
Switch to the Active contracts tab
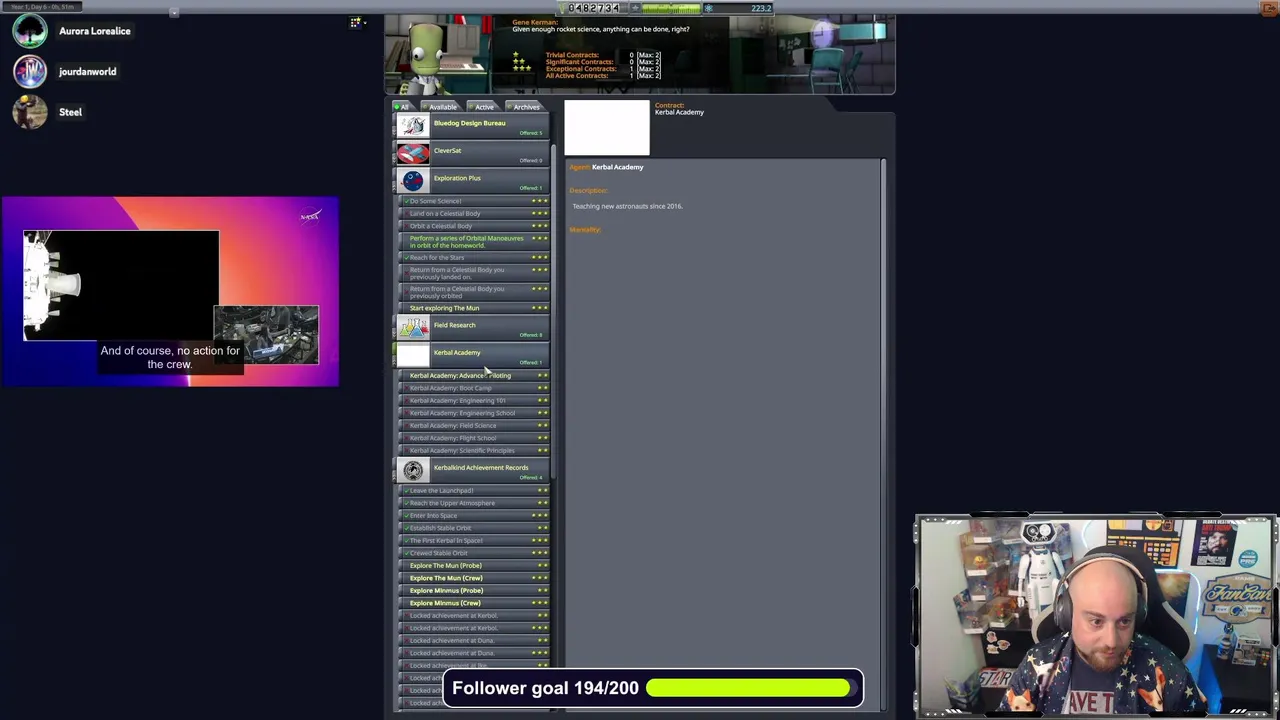pos(484,107)
